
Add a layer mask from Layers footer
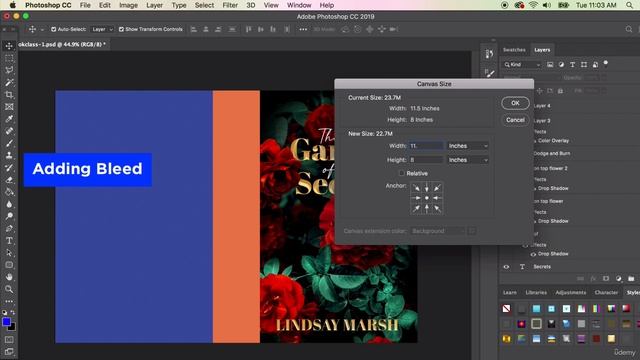[606, 279]
